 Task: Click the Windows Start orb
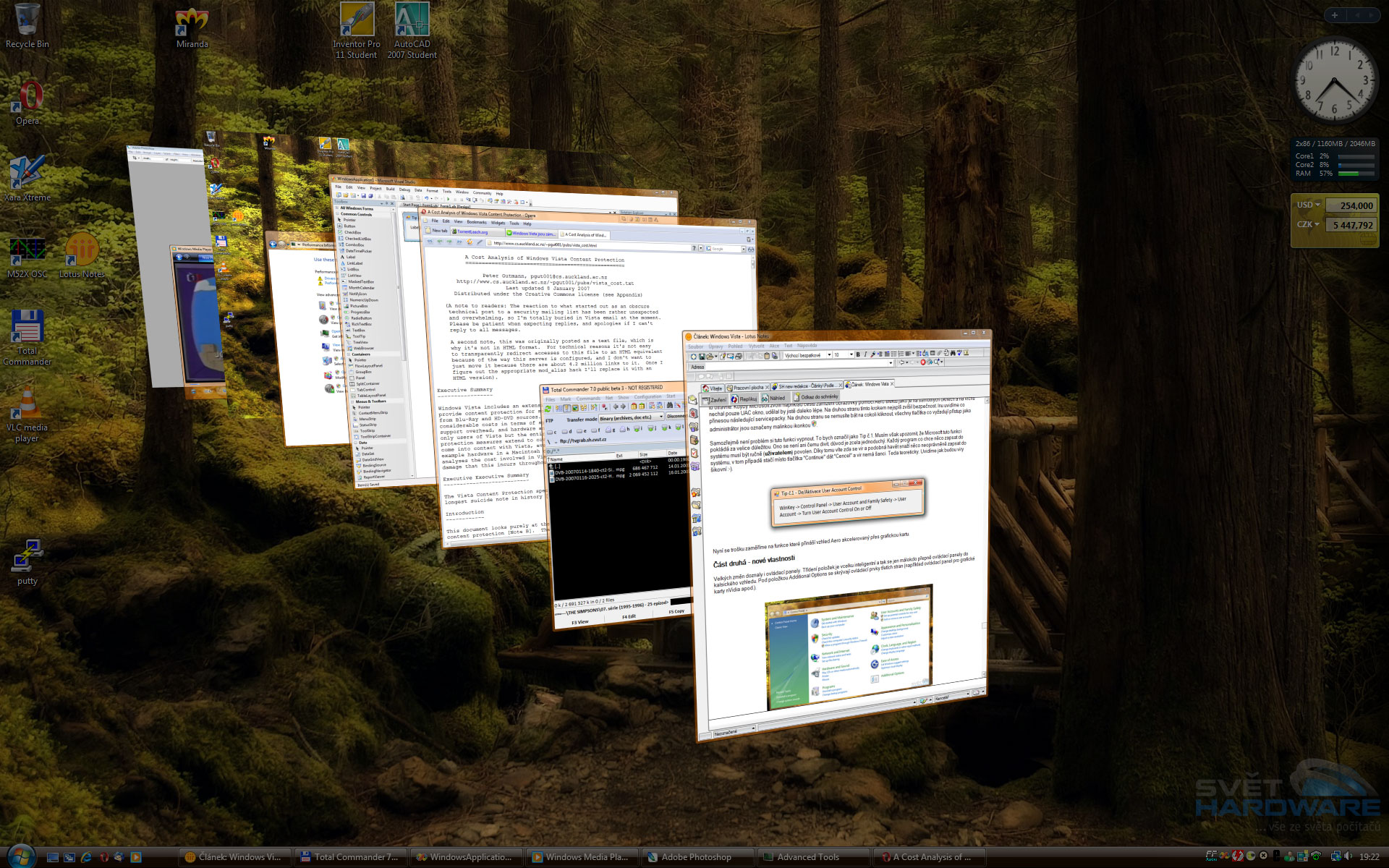click(x=20, y=856)
